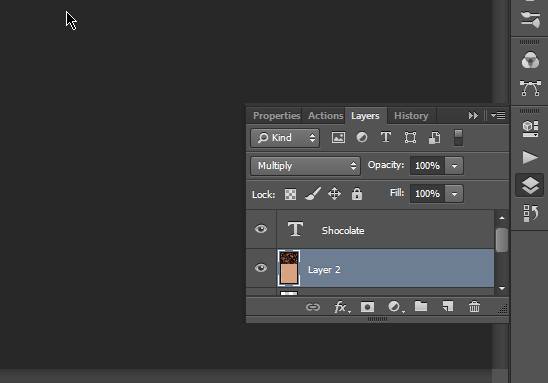Open the Multiply blend mode dropdown
The image size is (548, 383).
click(305, 166)
